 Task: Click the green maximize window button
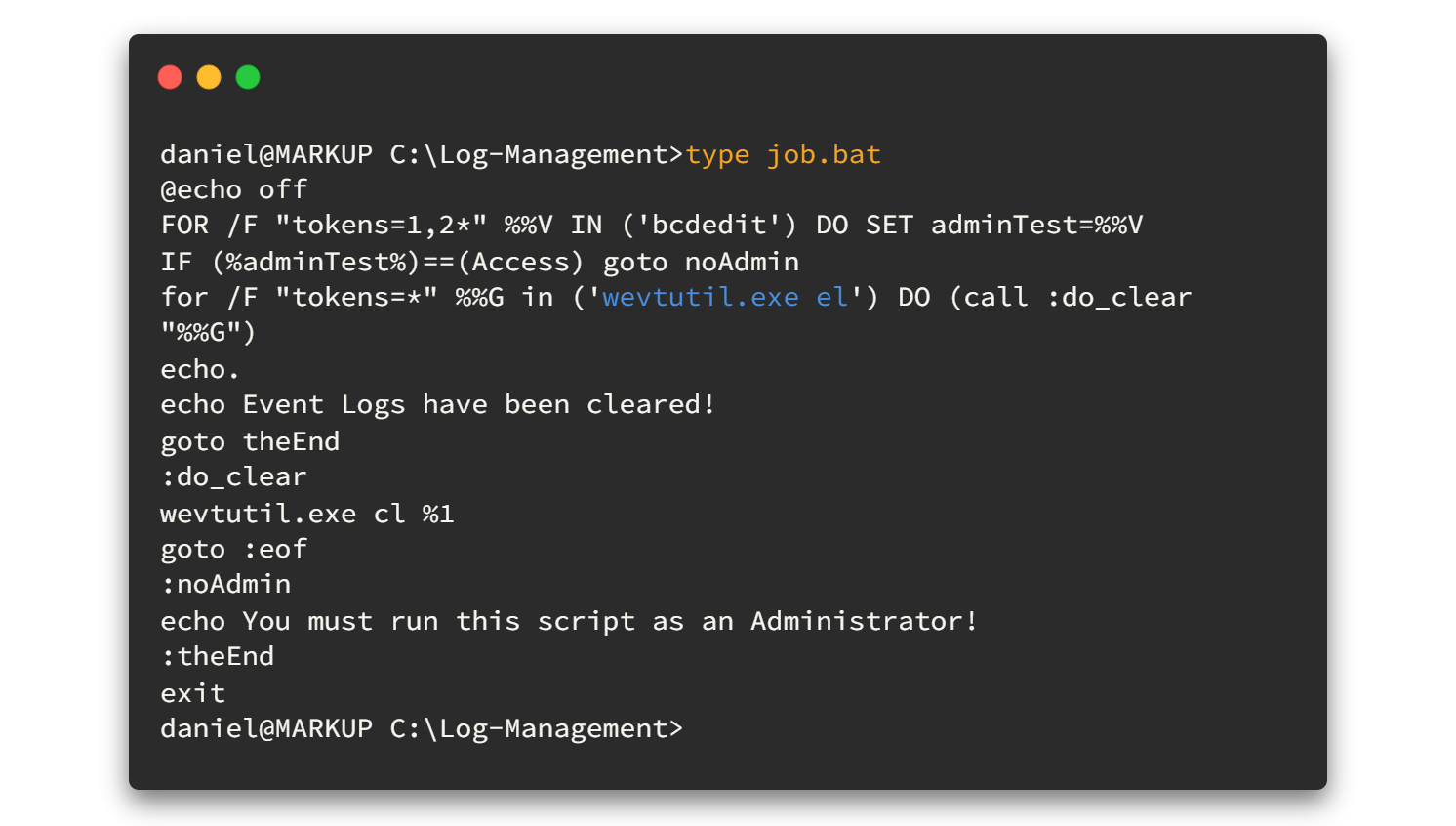coord(248,77)
